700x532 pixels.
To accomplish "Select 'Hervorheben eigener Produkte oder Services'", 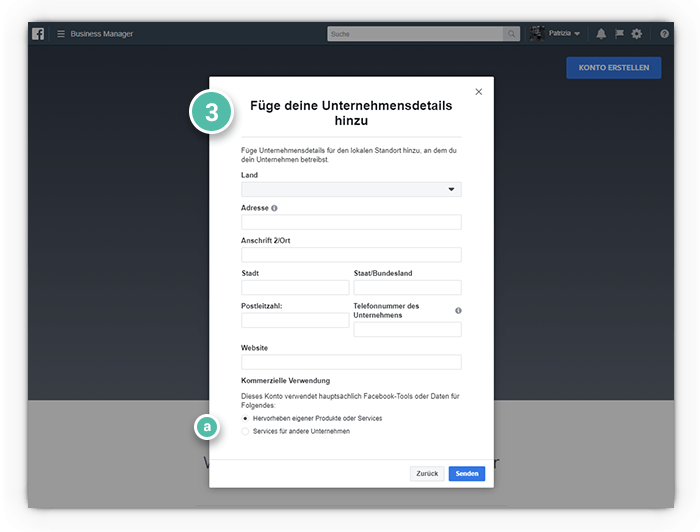I will click(246, 418).
